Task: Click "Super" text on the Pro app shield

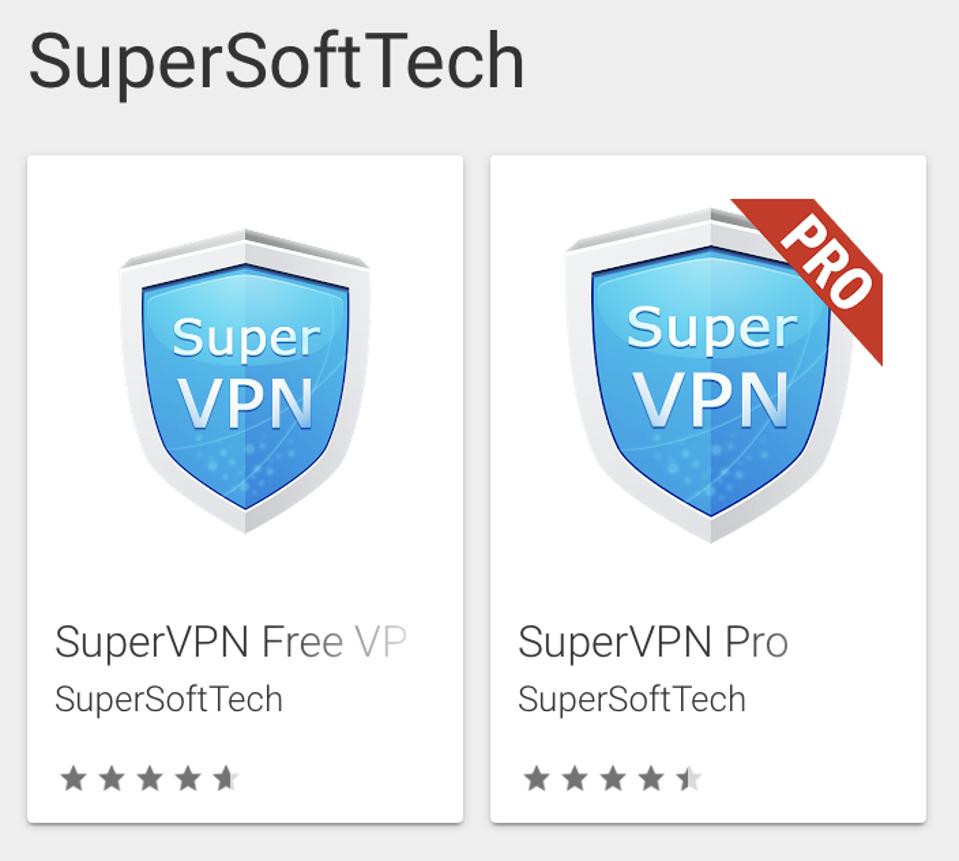Action: (x=711, y=327)
